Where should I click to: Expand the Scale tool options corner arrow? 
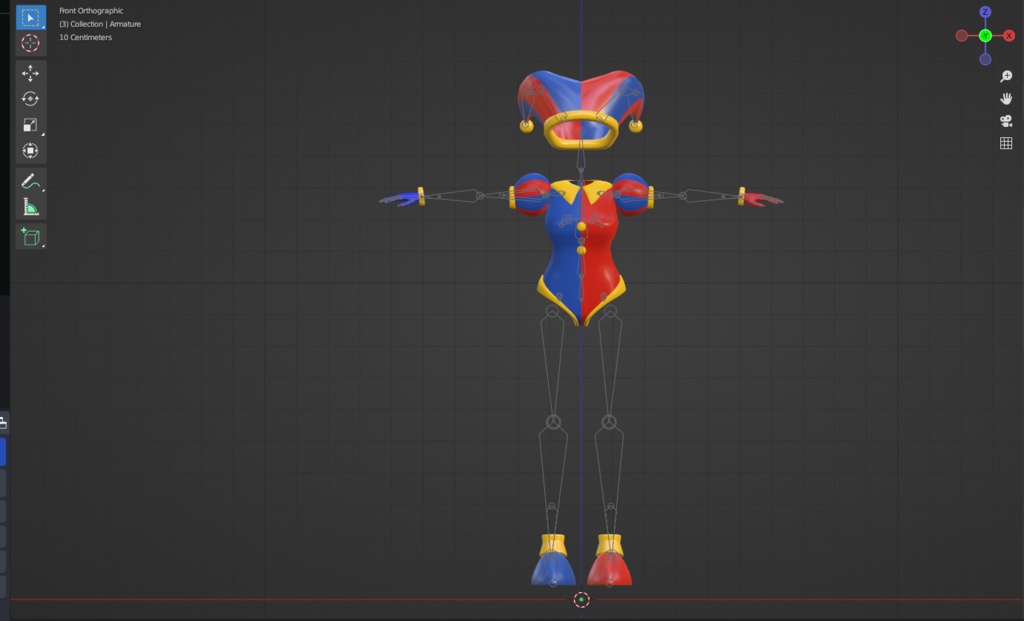[x=41, y=135]
